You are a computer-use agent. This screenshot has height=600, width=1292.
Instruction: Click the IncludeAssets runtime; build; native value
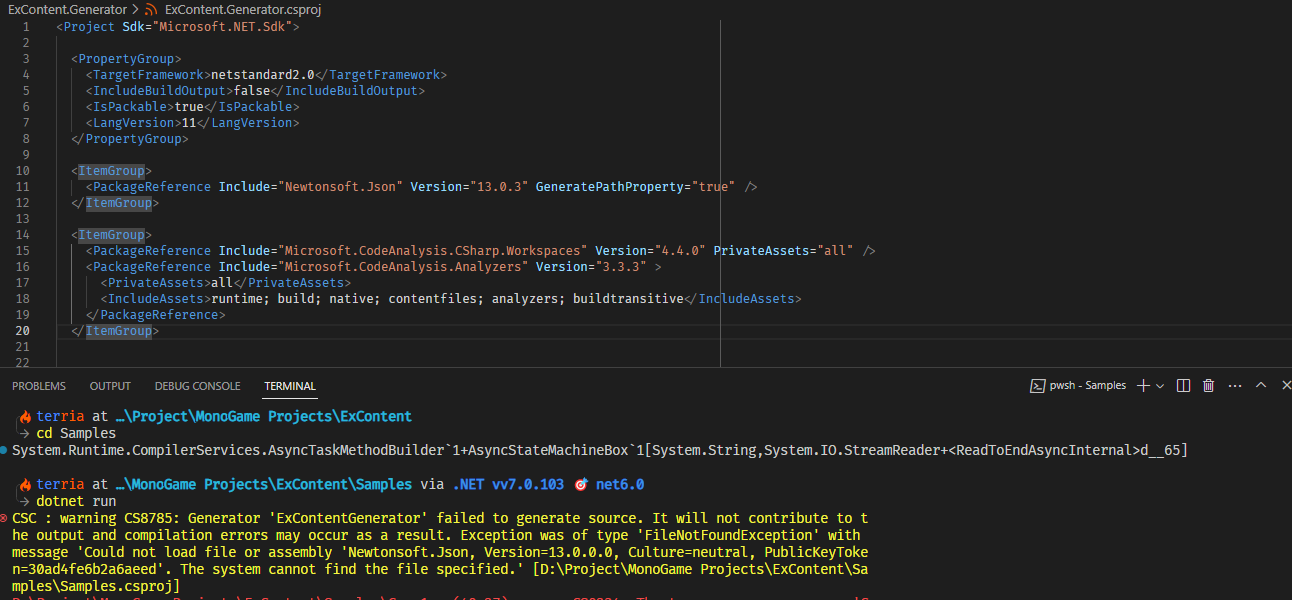point(447,299)
